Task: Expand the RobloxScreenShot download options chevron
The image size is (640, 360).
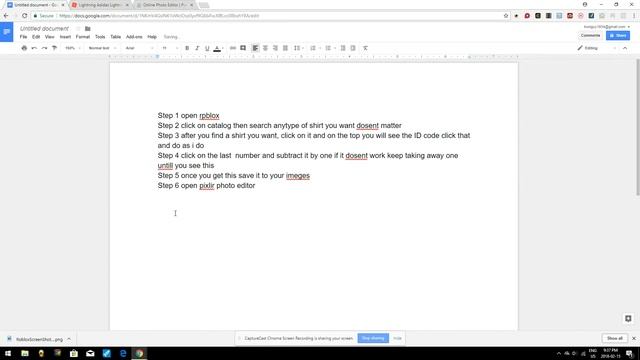Action: 69,339
